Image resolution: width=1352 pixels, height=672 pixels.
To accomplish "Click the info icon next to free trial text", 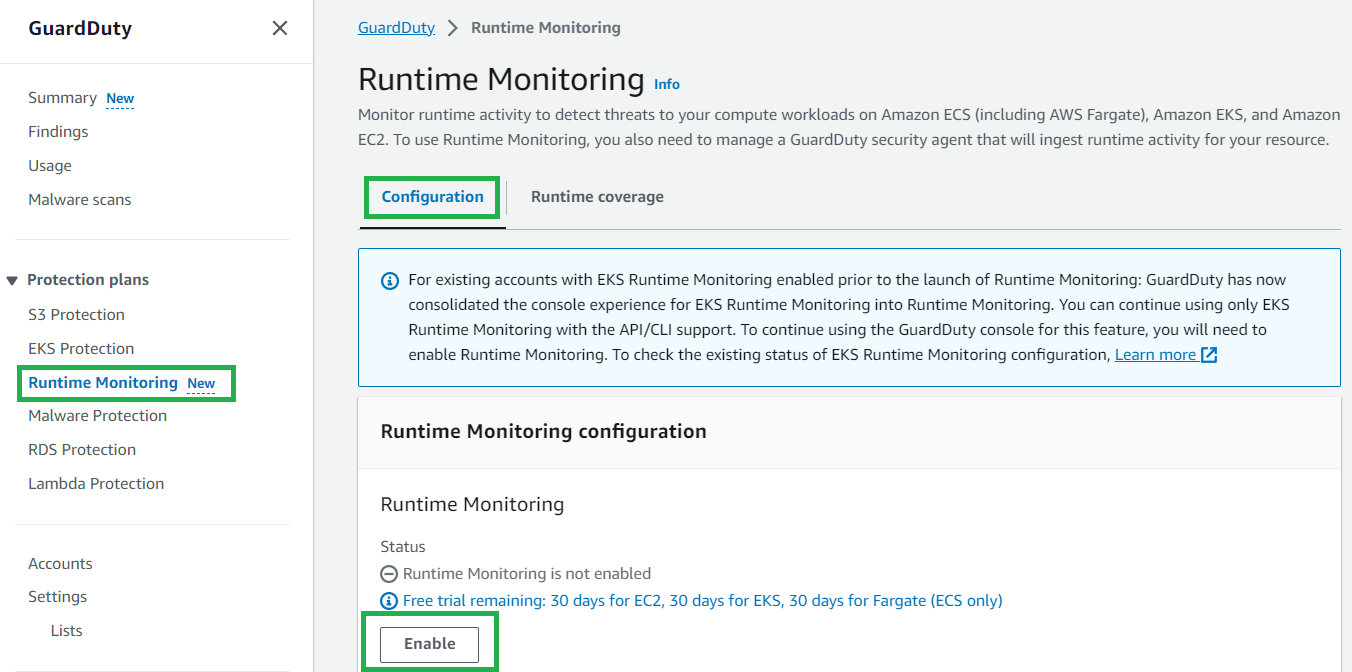I will 389,600.
